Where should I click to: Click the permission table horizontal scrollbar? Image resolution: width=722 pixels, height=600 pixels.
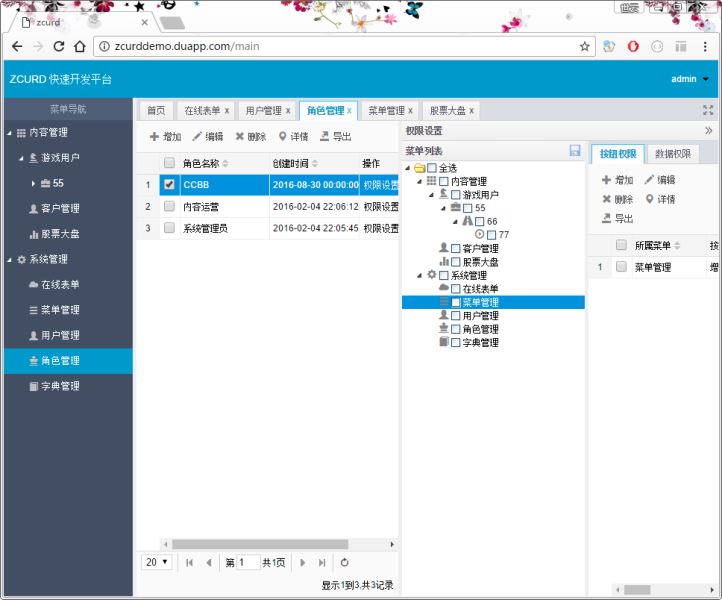coord(637,590)
